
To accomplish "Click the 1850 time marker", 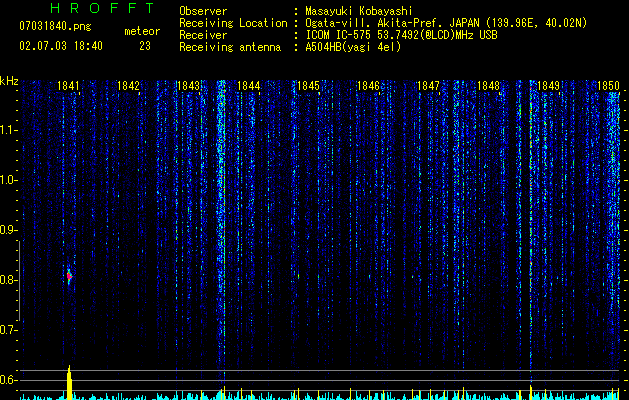I will 609,85.
